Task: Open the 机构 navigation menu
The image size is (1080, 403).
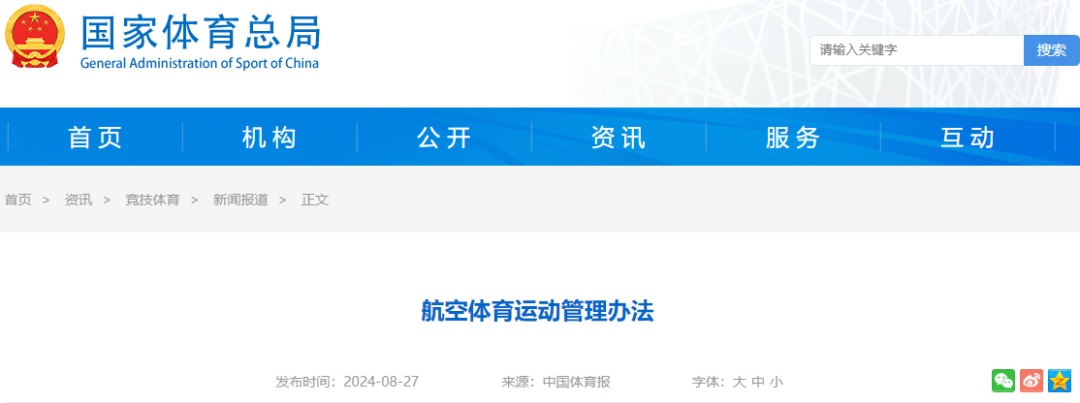Action: click(269, 138)
